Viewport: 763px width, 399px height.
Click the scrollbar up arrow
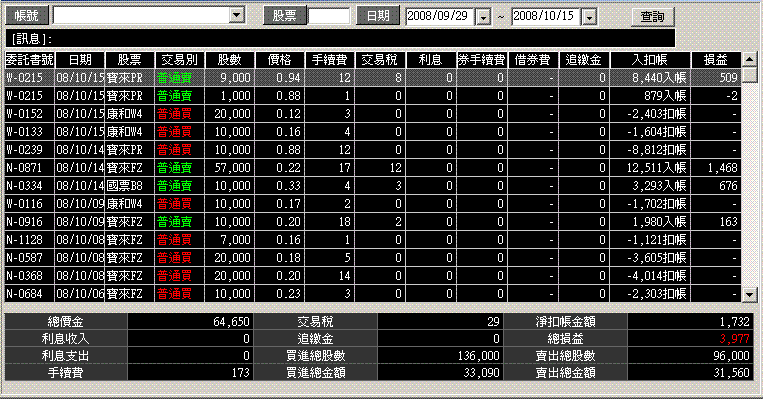point(749,59)
